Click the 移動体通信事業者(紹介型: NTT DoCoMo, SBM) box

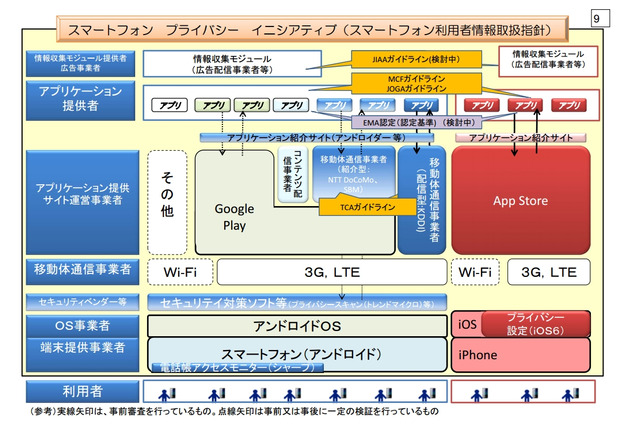[353, 173]
